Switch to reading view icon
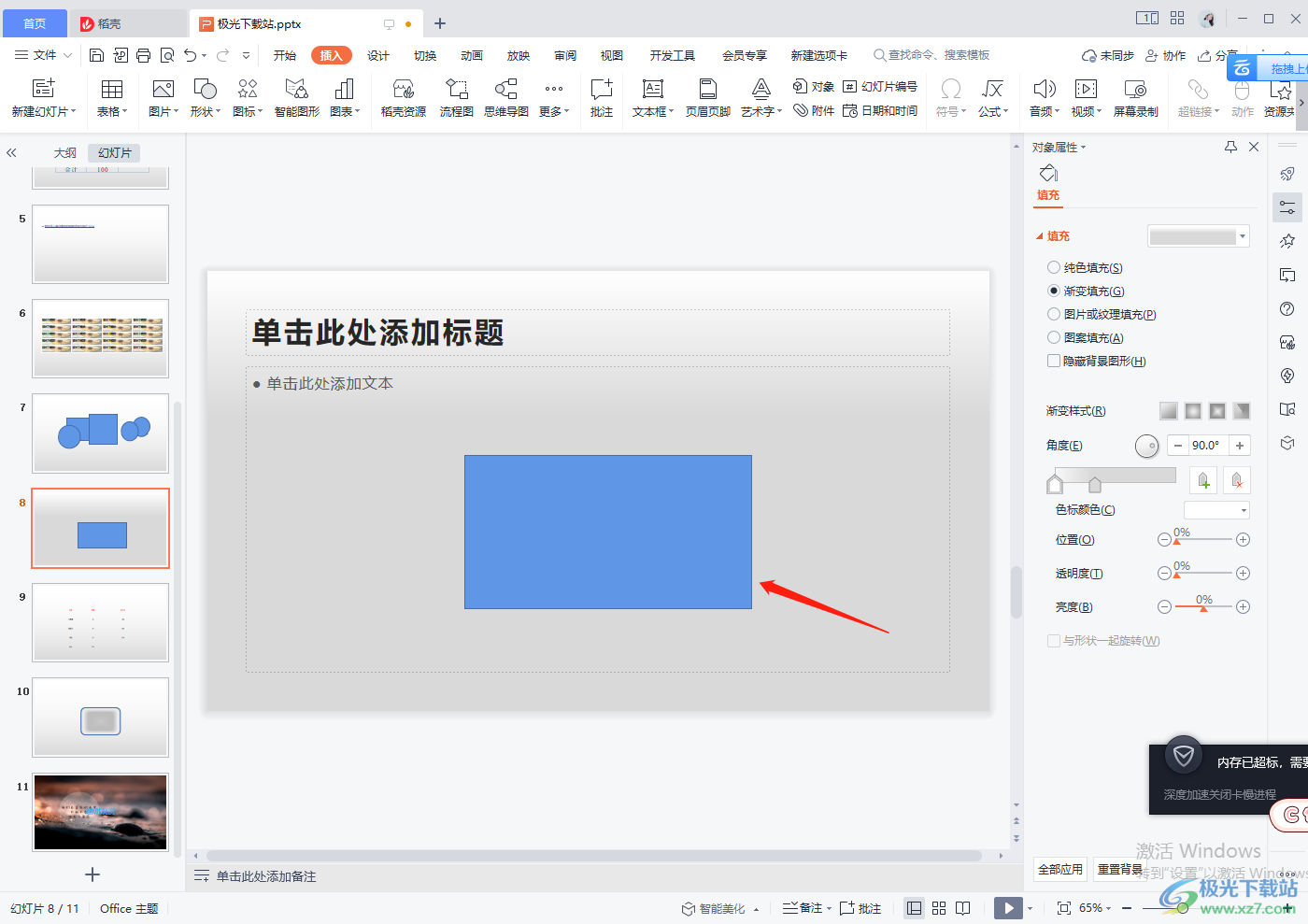 963,908
